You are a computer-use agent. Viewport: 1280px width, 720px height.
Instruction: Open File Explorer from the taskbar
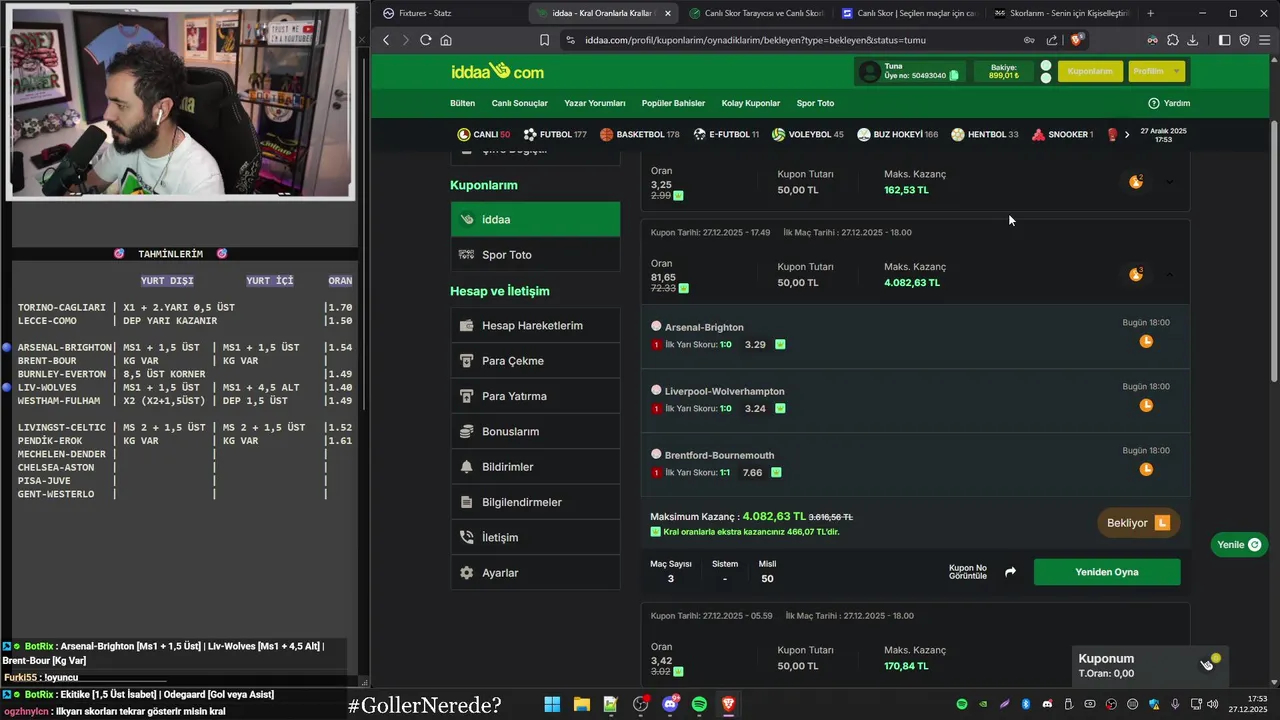click(x=581, y=704)
